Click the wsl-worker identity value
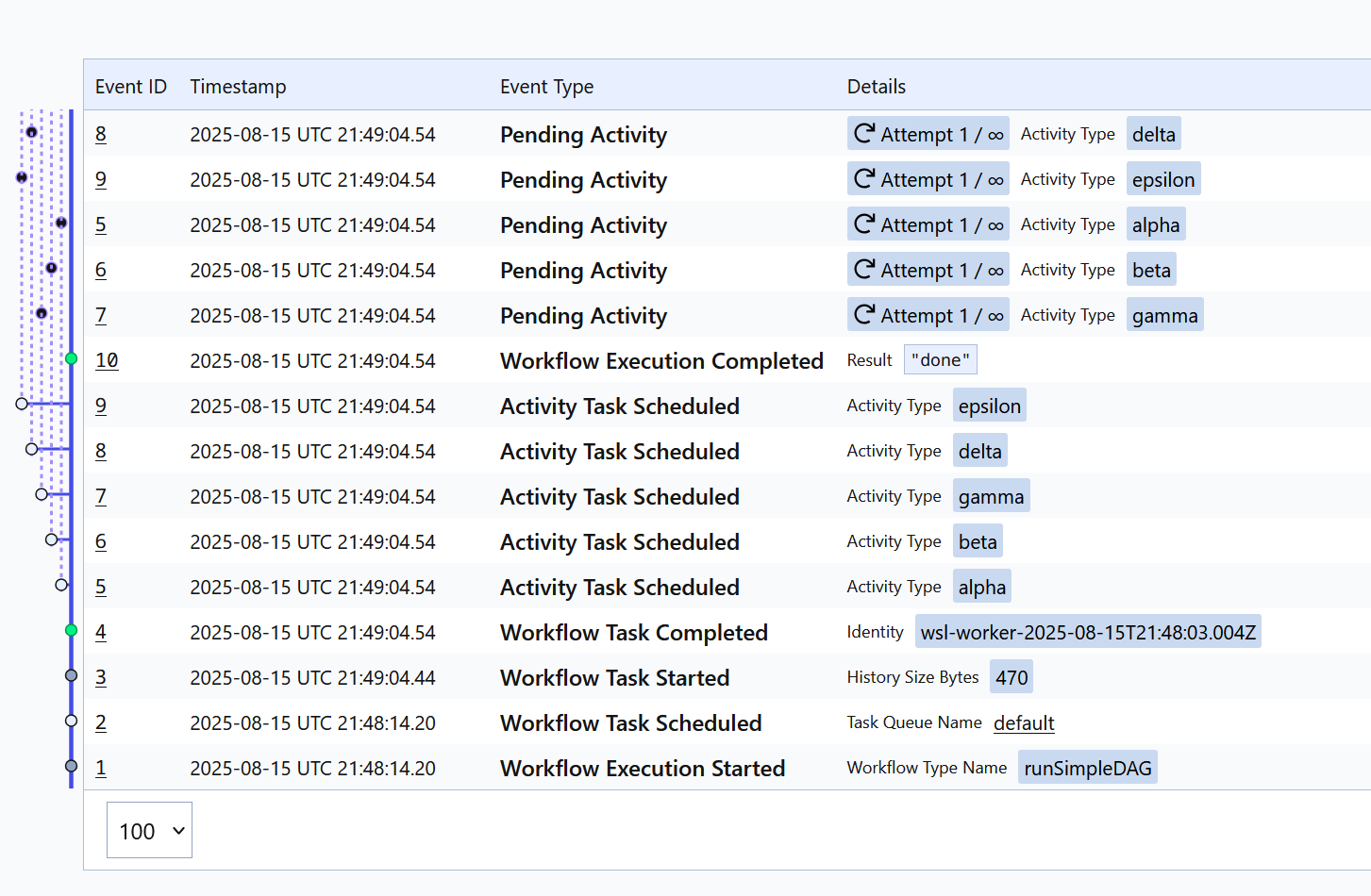 (x=1088, y=632)
